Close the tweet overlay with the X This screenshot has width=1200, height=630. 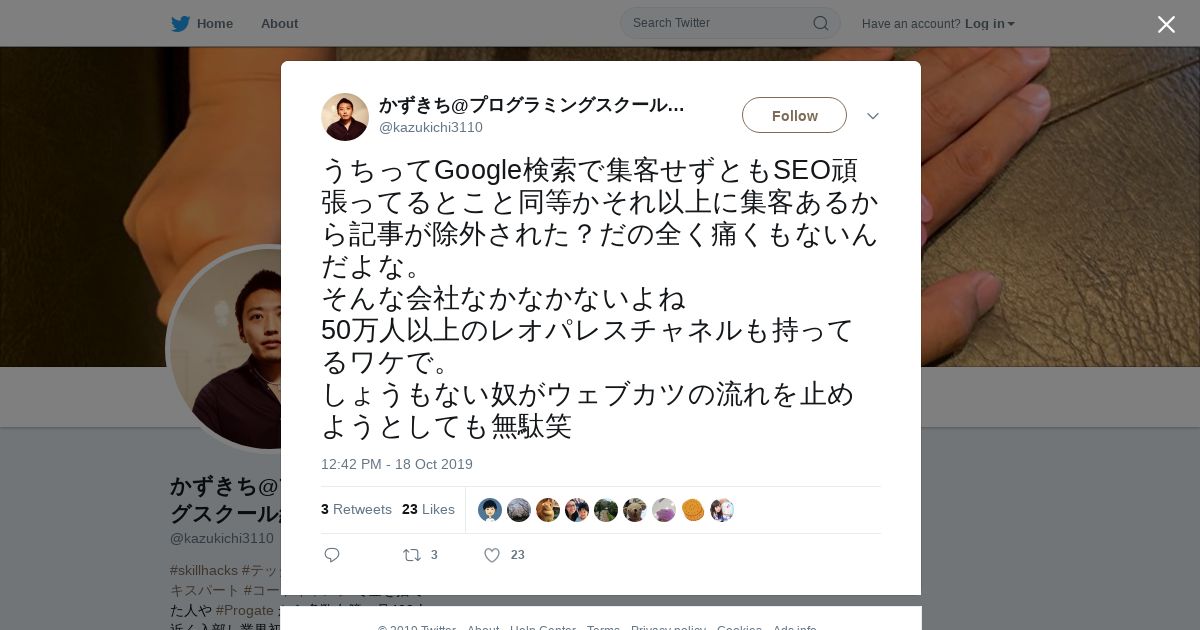pos(1166,24)
